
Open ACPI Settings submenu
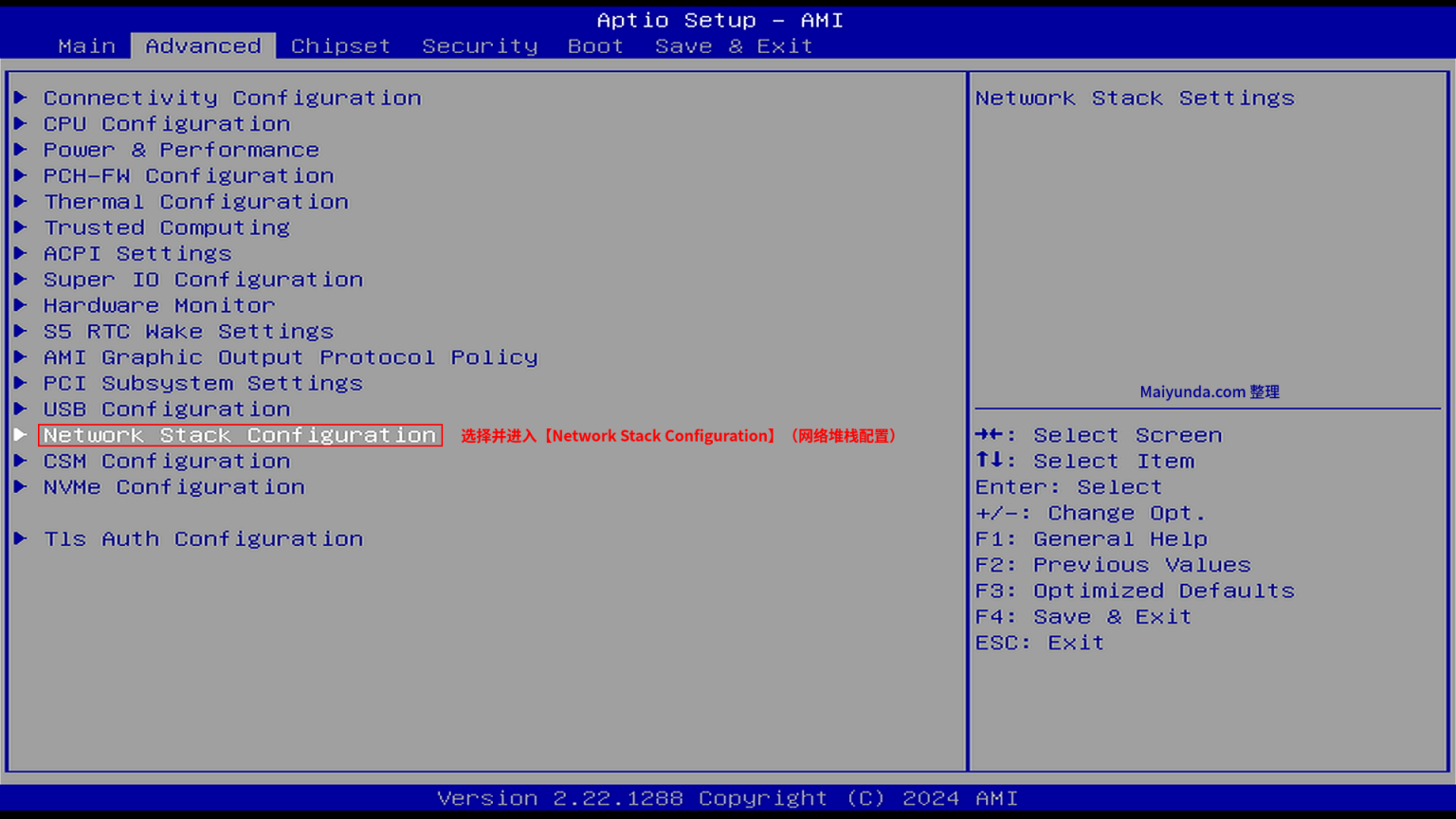[137, 253]
